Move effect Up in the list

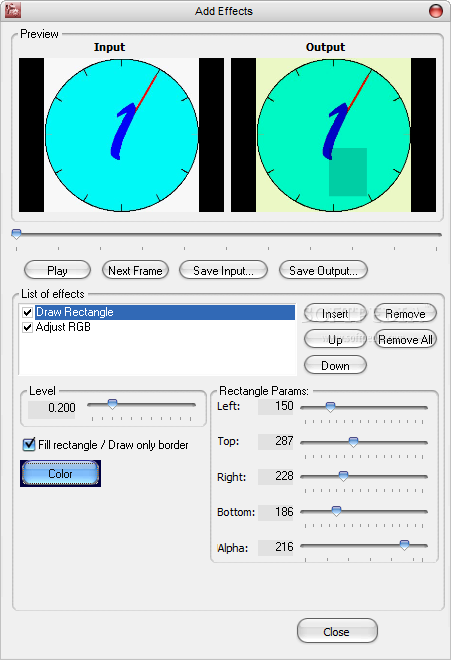tap(335, 339)
